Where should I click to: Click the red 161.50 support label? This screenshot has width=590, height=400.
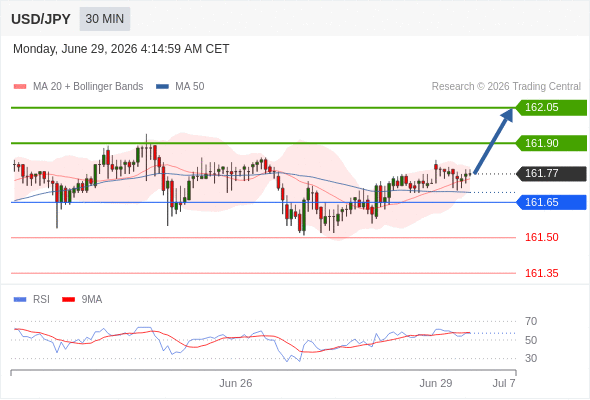coord(541,237)
